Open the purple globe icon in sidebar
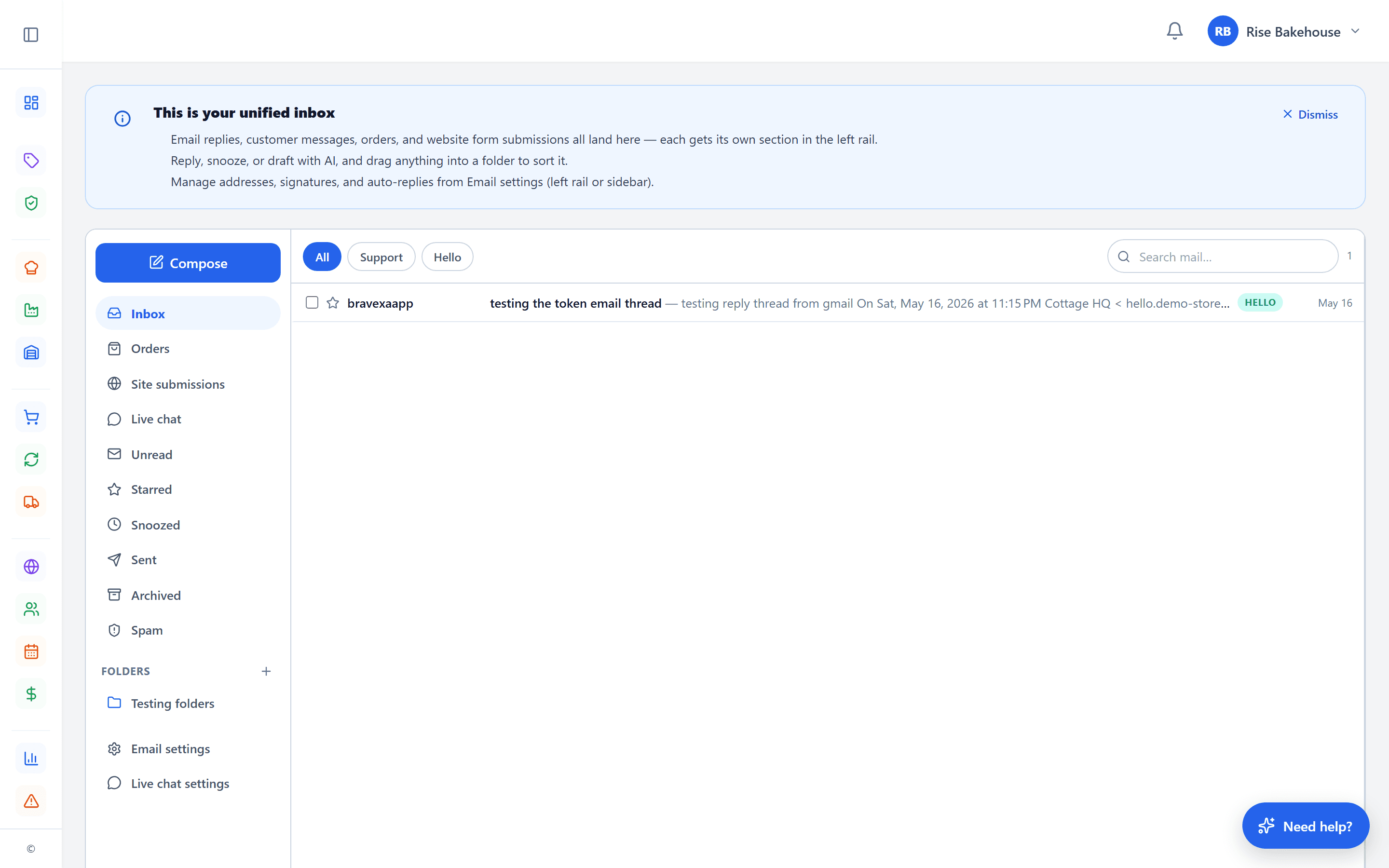Image resolution: width=1389 pixels, height=868 pixels. 31,567
